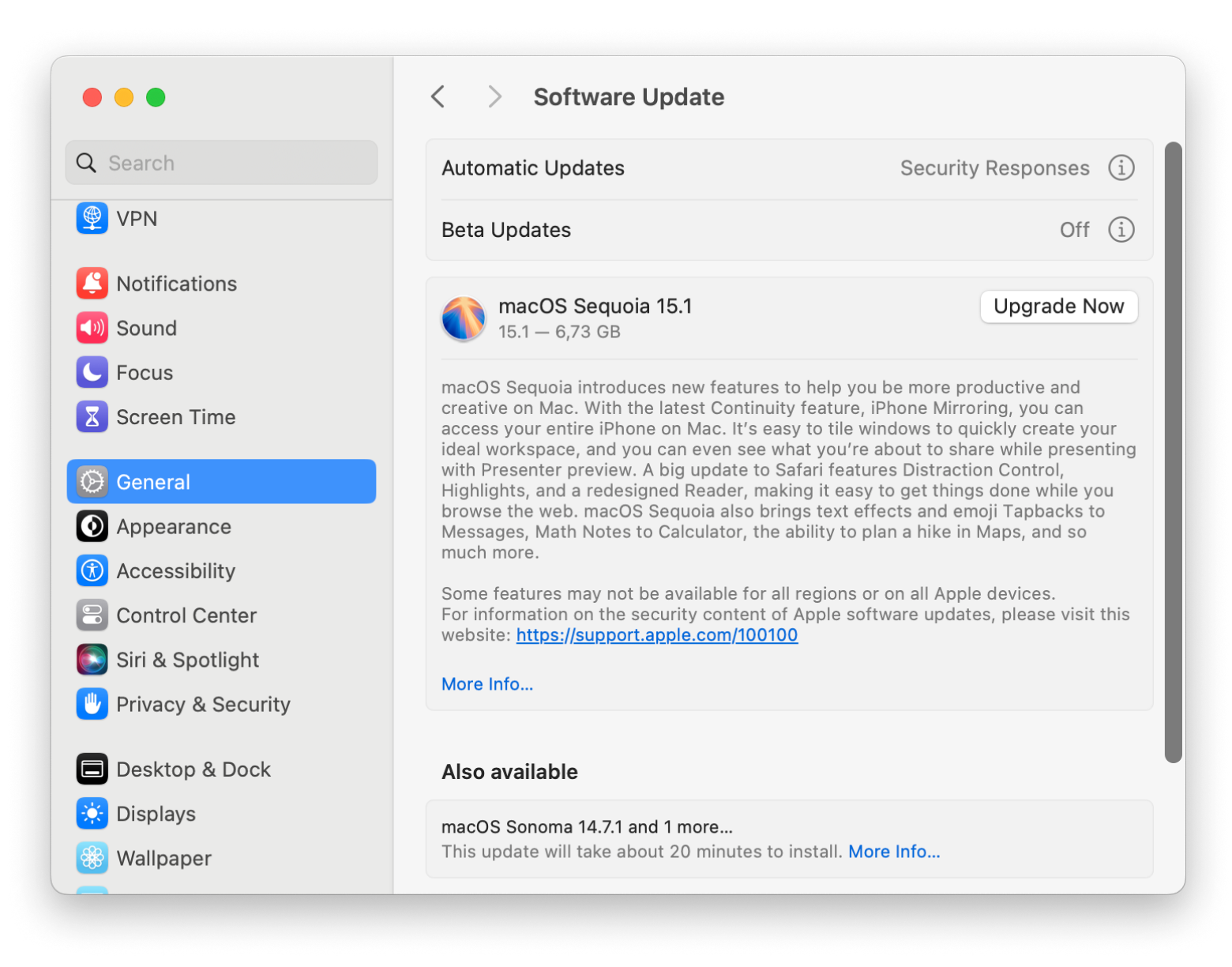Click the macOS Sequoia logo icon

pos(464,318)
